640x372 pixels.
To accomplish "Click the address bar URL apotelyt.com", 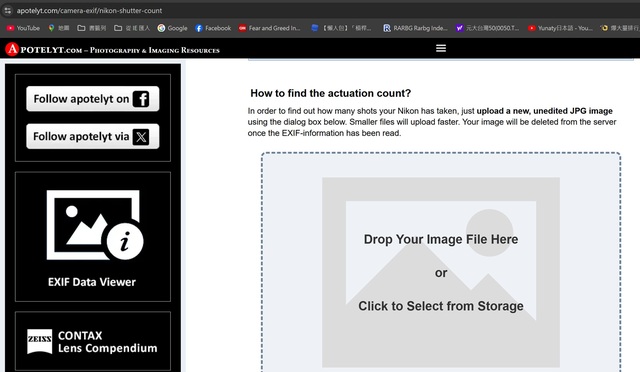I will (x=89, y=11).
